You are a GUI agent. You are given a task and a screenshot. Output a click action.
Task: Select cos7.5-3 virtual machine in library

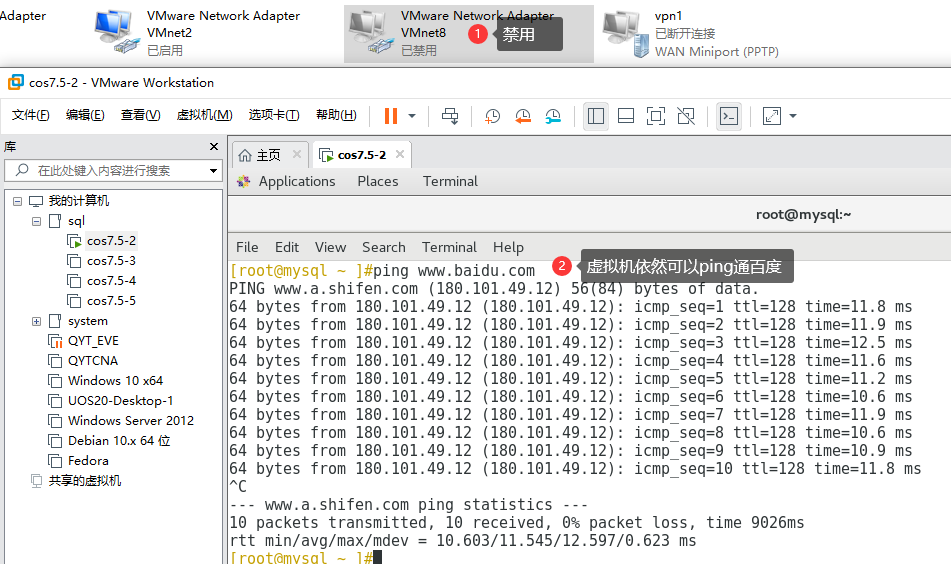pos(111,261)
